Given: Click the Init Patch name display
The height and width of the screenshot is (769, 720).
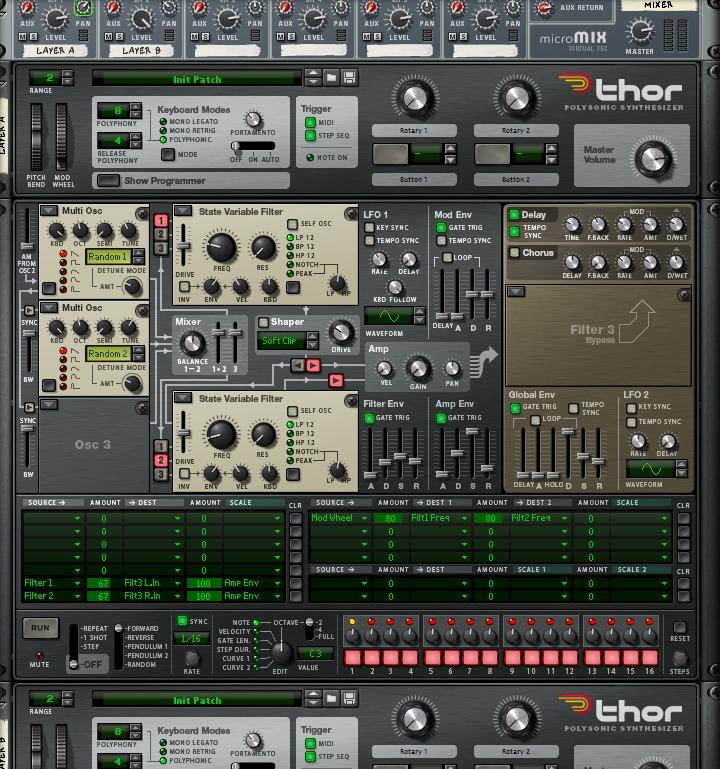Looking at the screenshot, I should [x=197, y=78].
